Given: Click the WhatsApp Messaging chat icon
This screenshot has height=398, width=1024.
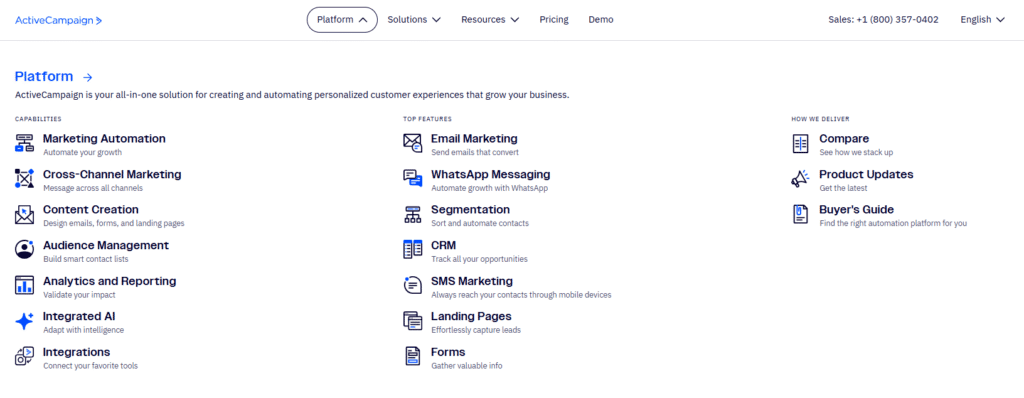Looking at the screenshot, I should 413,179.
